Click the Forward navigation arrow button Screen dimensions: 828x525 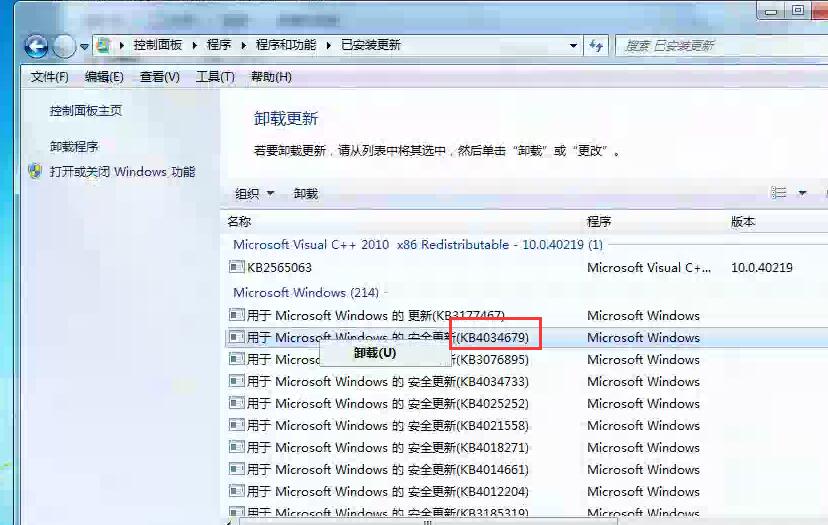coord(64,46)
